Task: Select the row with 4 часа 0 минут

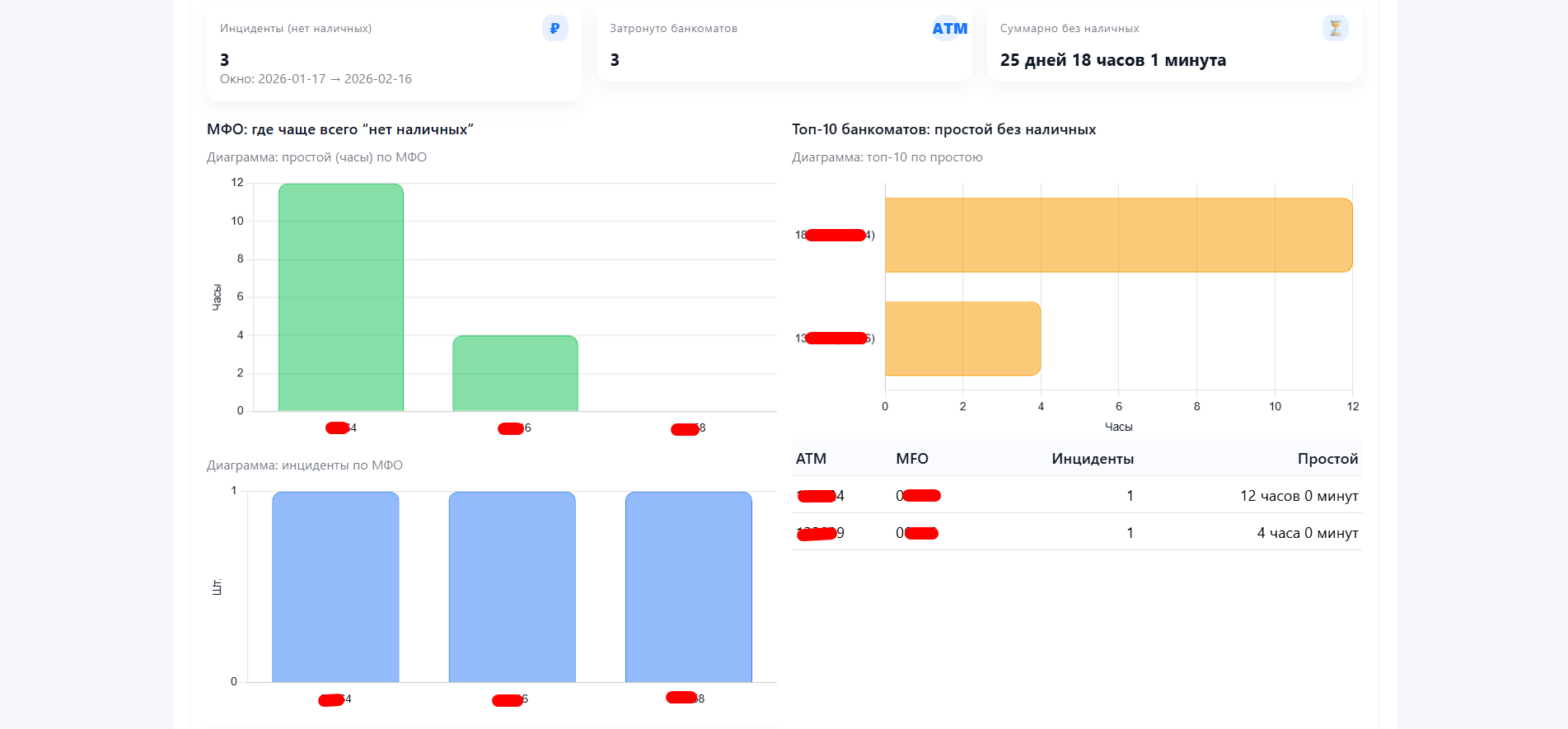Action: pyautogui.click(x=1075, y=533)
